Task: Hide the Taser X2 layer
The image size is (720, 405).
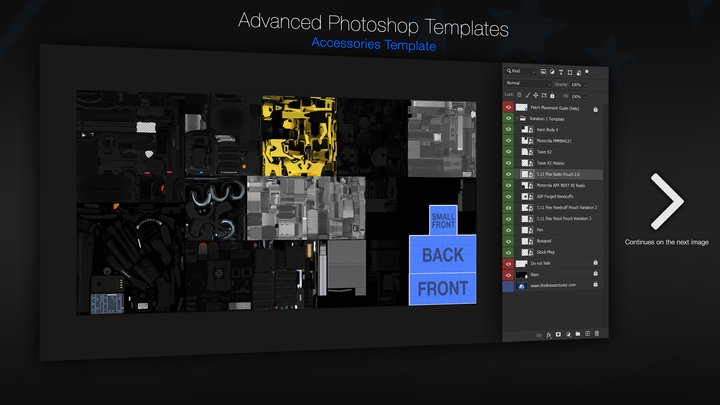Action: click(508, 152)
